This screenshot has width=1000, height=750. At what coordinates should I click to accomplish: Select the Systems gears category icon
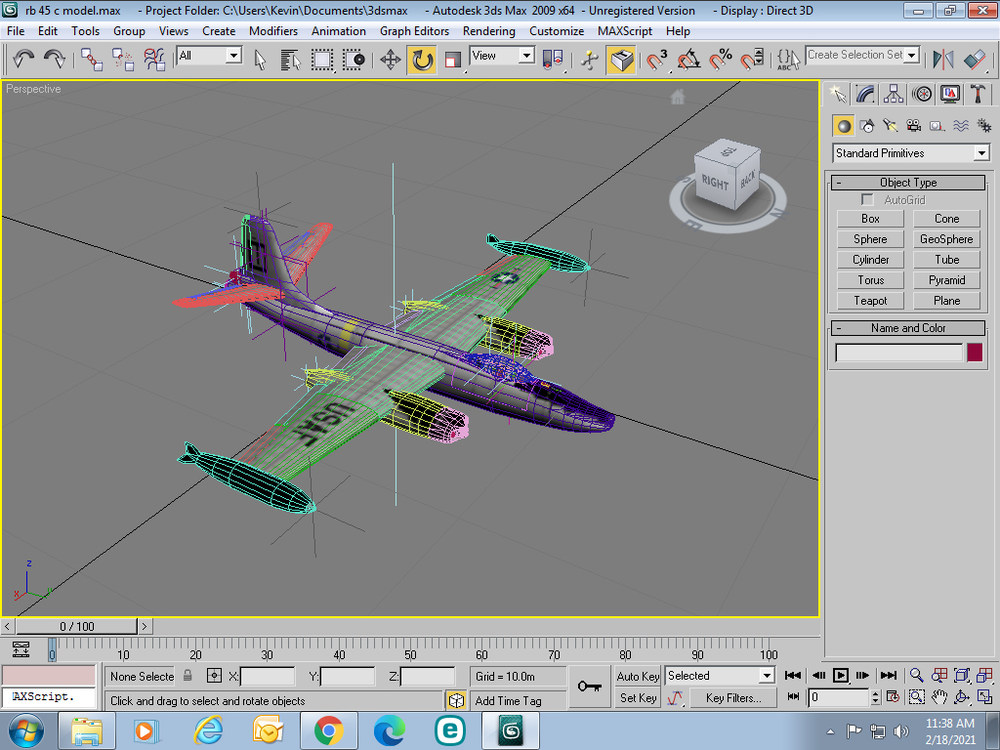point(983,126)
